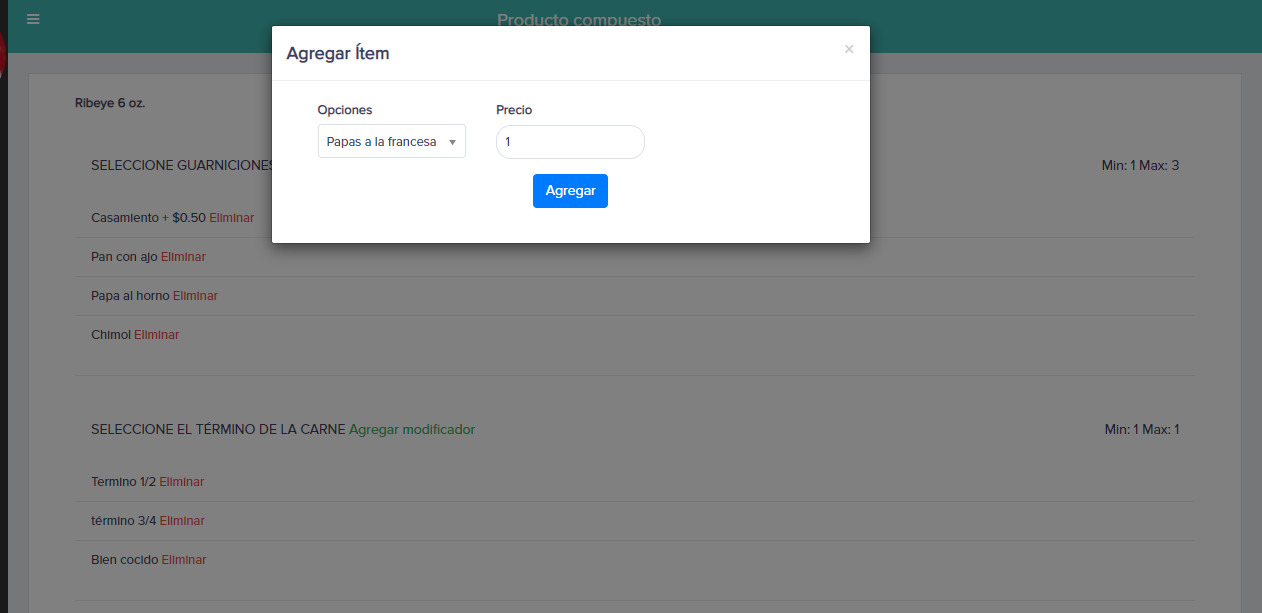Screen dimensions: 1262x613
Task: Click SELECCIONE EL TÉRMINO DE LA CARNE heading
Action: click(218, 430)
